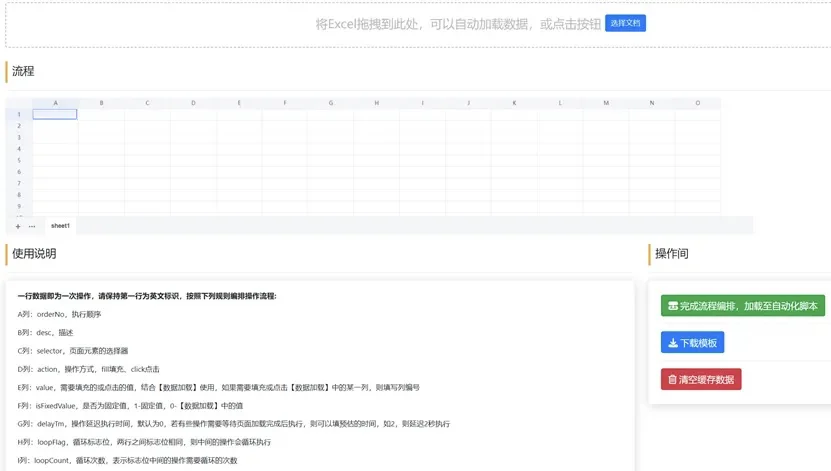Viewport: 831px width, 471px height.
Task: Select column J header
Action: (x=468, y=103)
